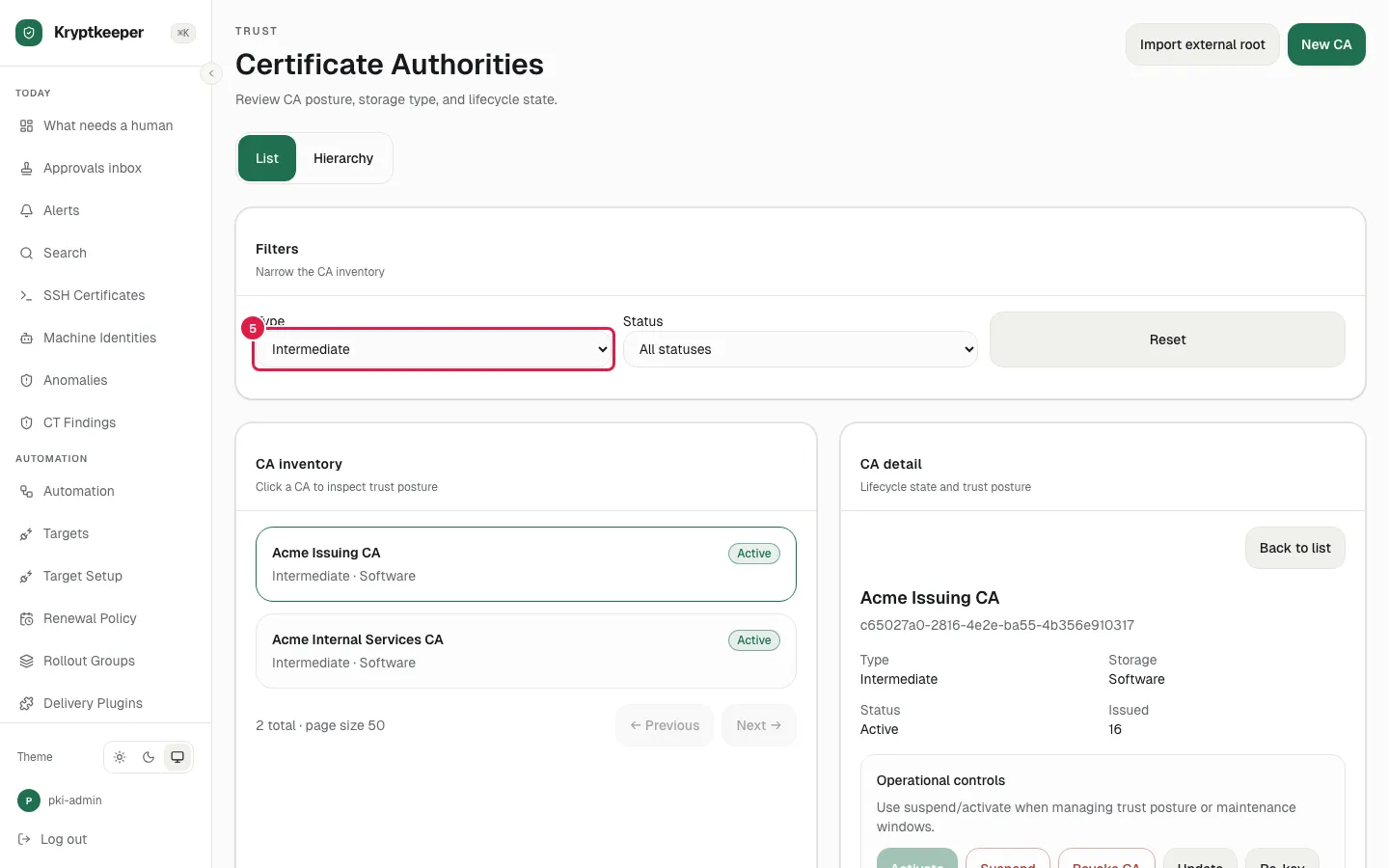Click the Kryptkeeper shield logo

[x=29, y=33]
